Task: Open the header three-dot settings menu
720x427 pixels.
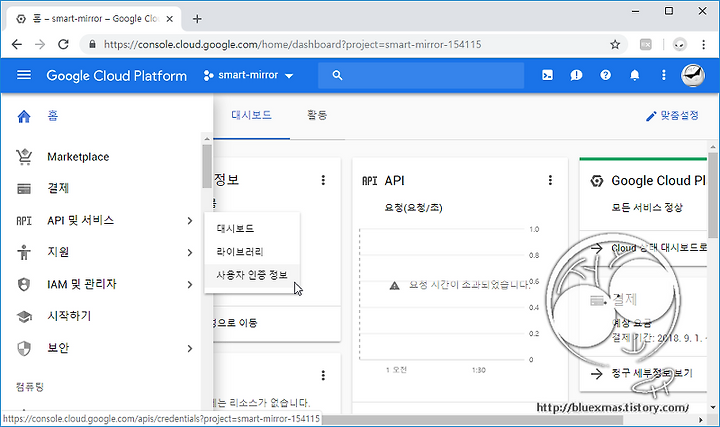Action: tap(664, 75)
